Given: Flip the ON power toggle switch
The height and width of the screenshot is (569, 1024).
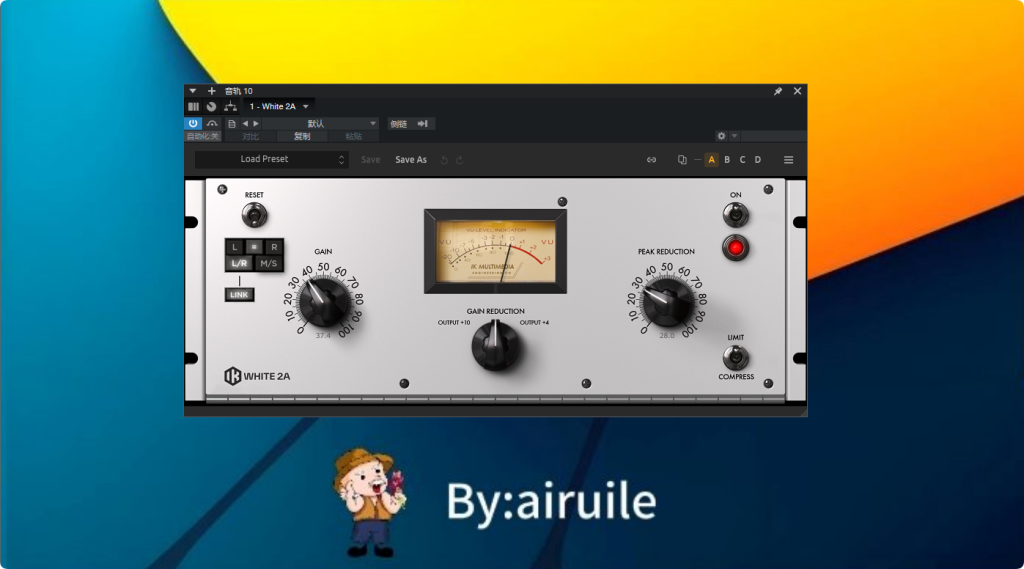Looking at the screenshot, I should click(735, 215).
